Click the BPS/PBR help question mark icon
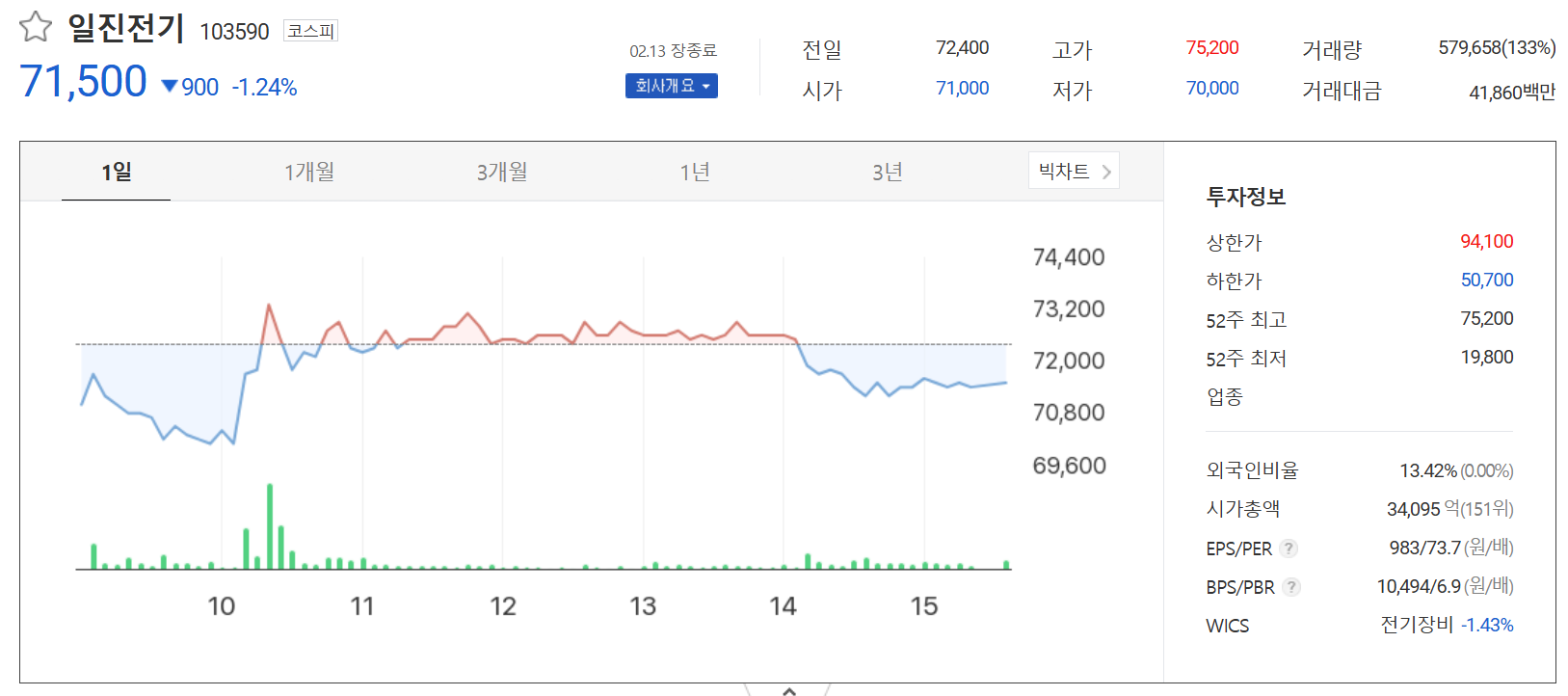Image resolution: width=1568 pixels, height=696 pixels. [x=1291, y=587]
